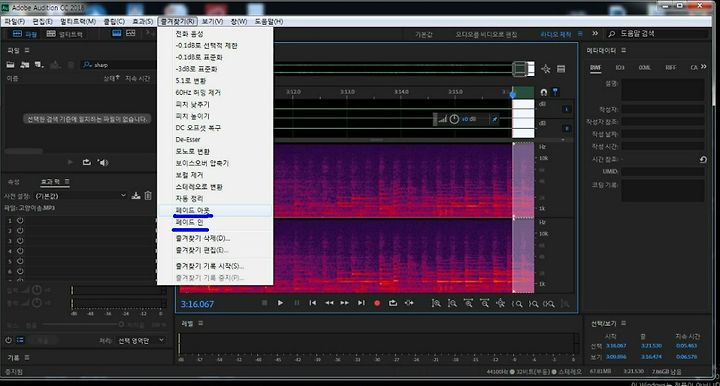Open Selection/View panel menu icon
This screenshot has height=386, width=720.
coord(624,323)
